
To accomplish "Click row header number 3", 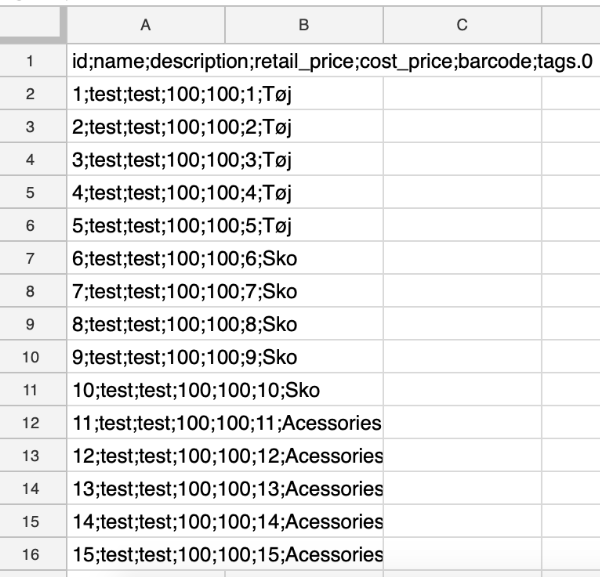I will click(32, 127).
